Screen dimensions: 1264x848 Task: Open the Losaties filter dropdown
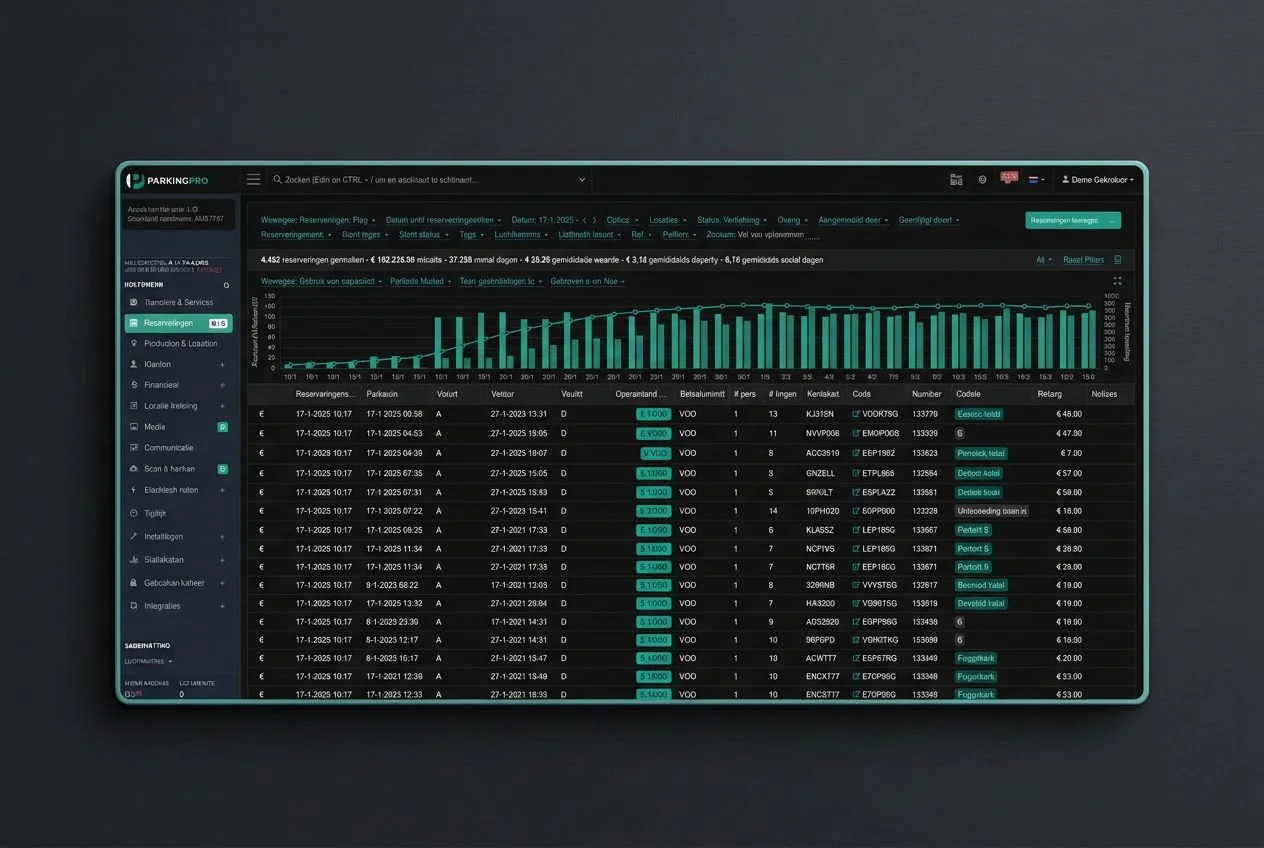point(667,220)
